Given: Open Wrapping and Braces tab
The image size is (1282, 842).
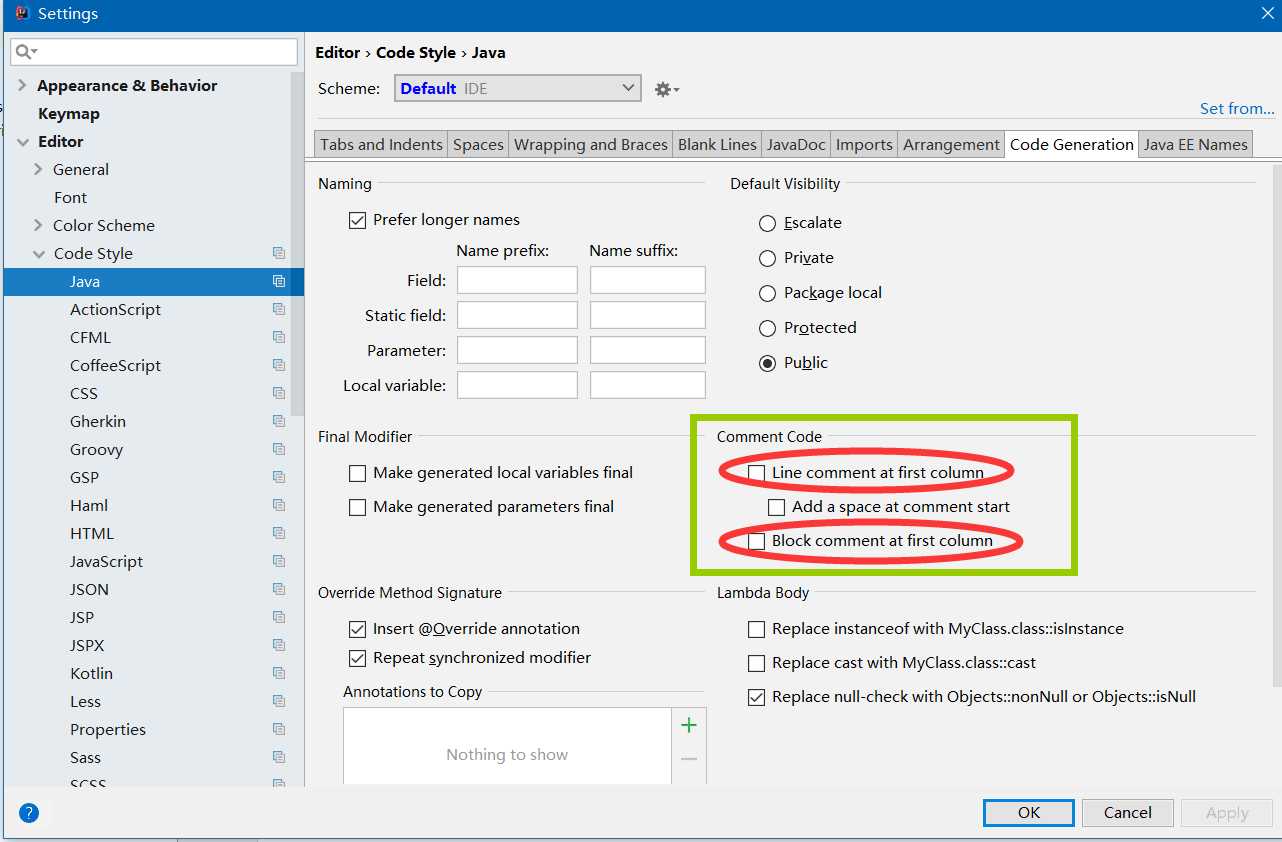Looking at the screenshot, I should [x=590, y=145].
